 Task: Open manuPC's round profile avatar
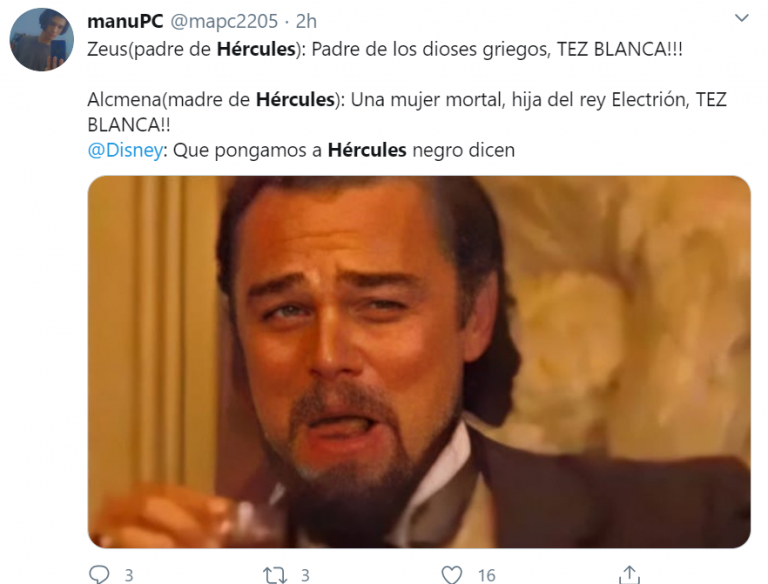click(x=42, y=39)
